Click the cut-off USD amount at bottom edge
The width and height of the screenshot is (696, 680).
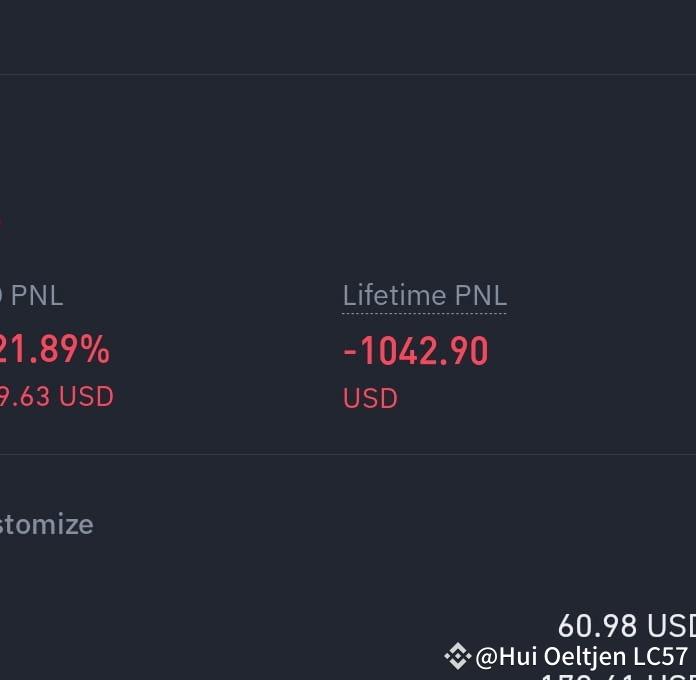[x=617, y=676]
